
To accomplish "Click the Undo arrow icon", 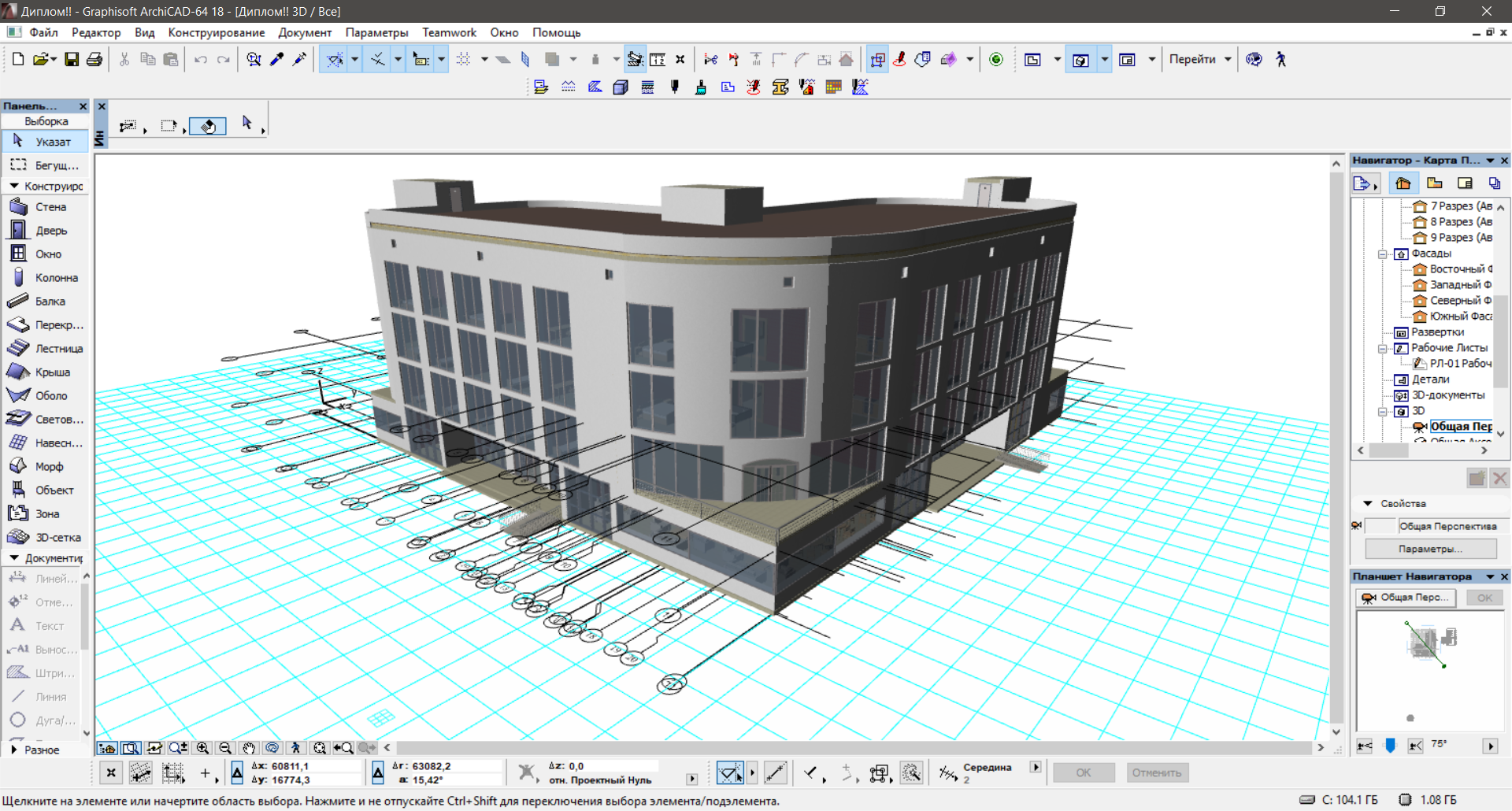I will pos(201,59).
